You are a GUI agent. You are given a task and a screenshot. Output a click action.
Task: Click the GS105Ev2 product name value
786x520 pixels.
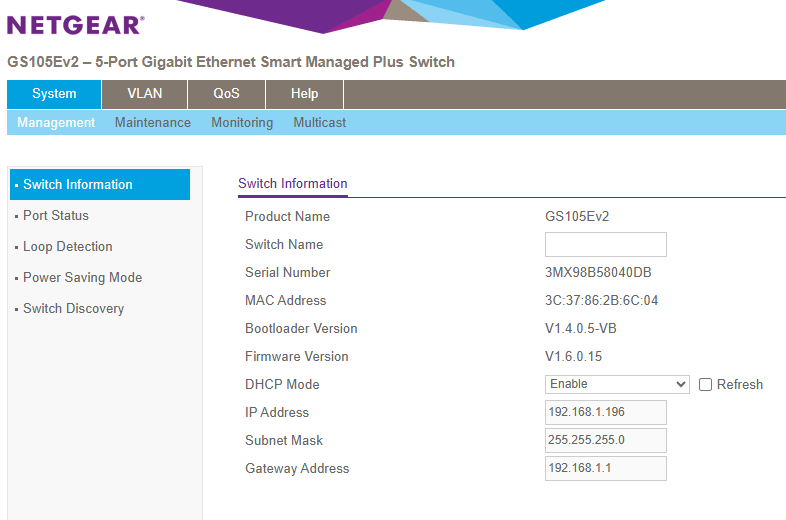[577, 216]
